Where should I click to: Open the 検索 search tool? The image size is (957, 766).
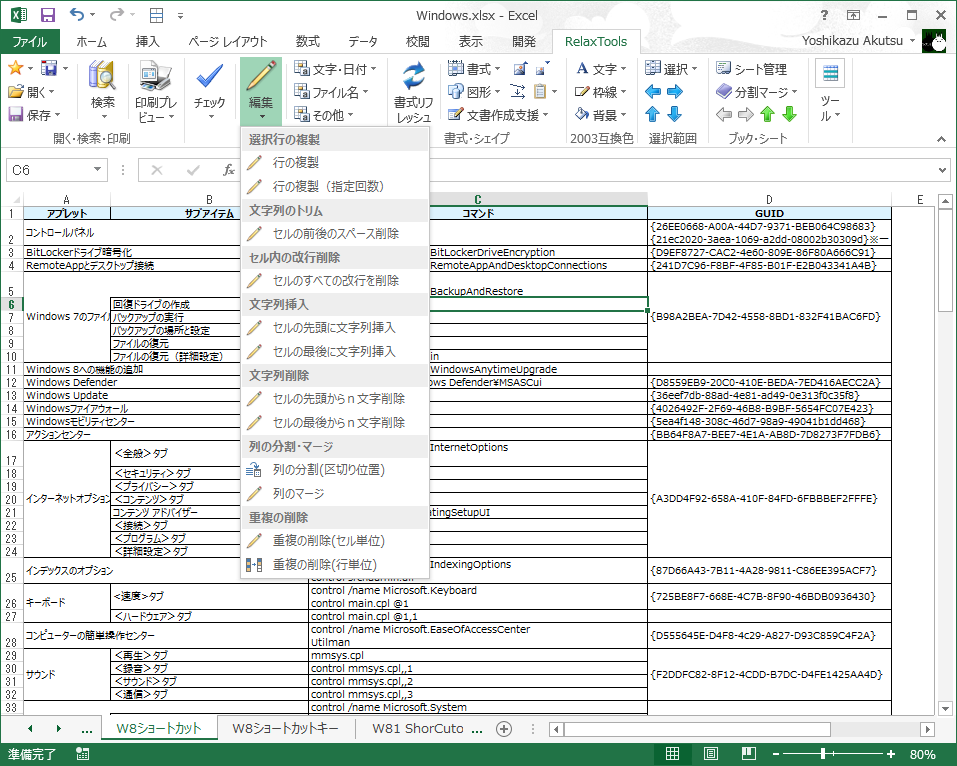pos(103,90)
